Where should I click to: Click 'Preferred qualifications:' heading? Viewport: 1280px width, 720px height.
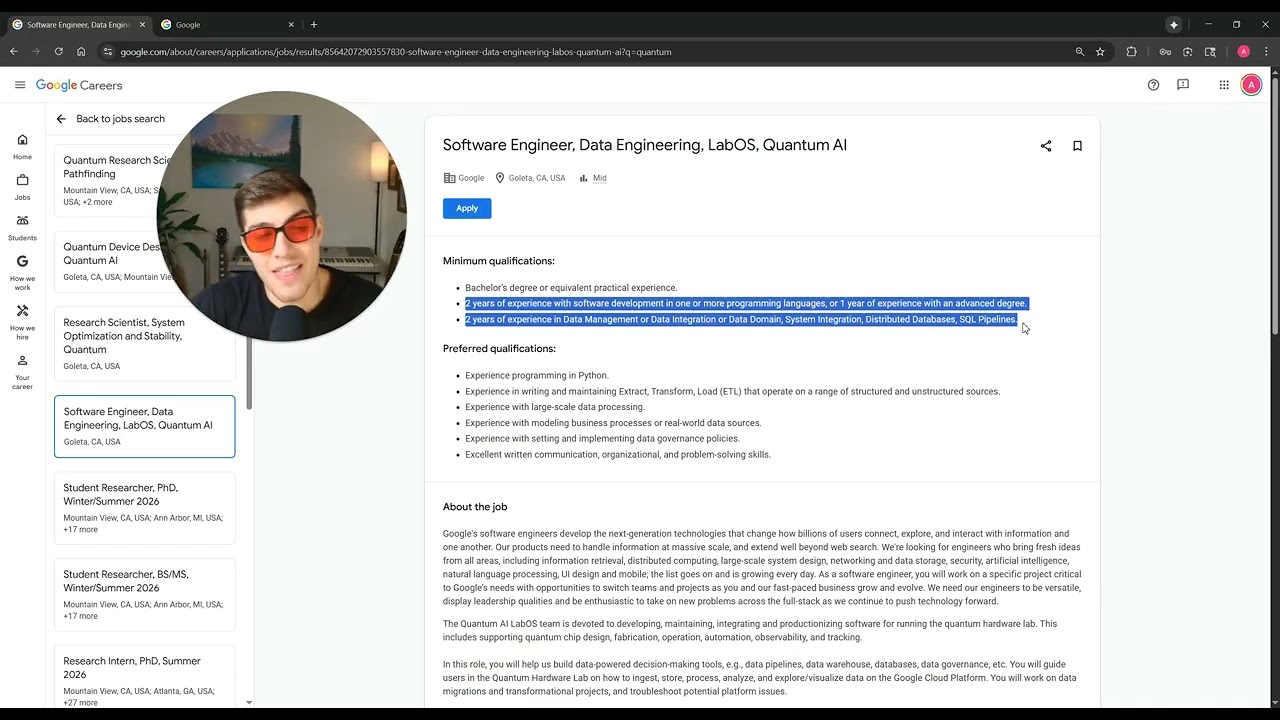[499, 349]
